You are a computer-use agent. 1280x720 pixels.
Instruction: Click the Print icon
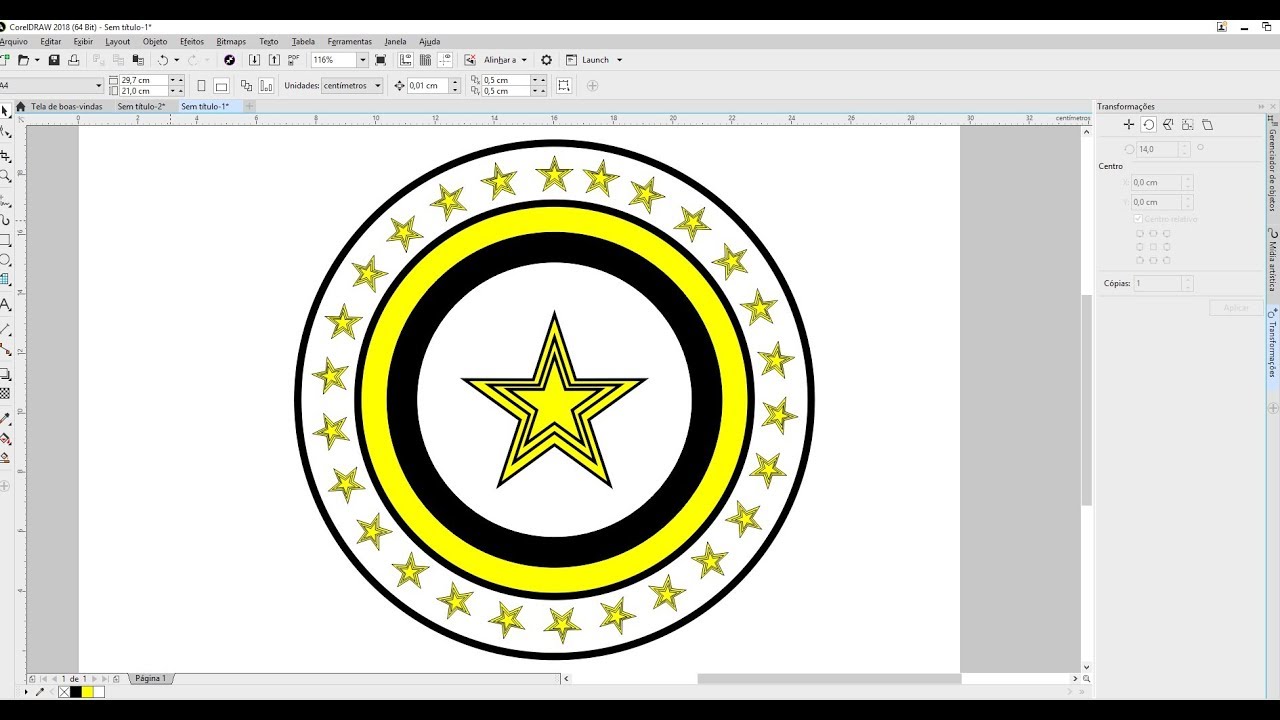[73, 60]
